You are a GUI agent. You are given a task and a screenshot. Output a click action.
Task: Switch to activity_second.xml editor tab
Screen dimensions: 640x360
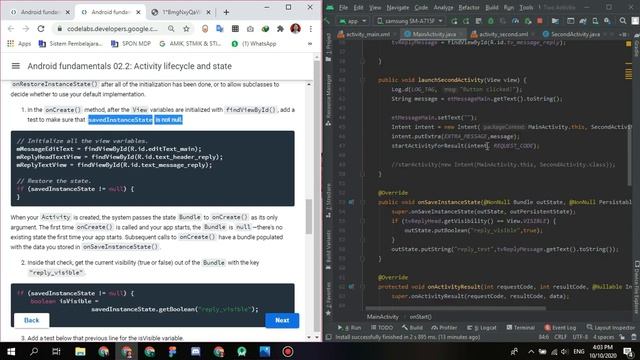(503, 34)
